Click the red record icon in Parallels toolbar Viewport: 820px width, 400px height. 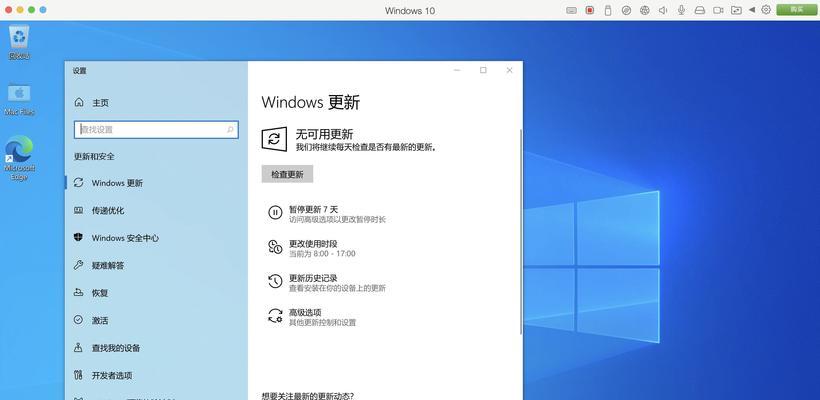click(x=590, y=10)
